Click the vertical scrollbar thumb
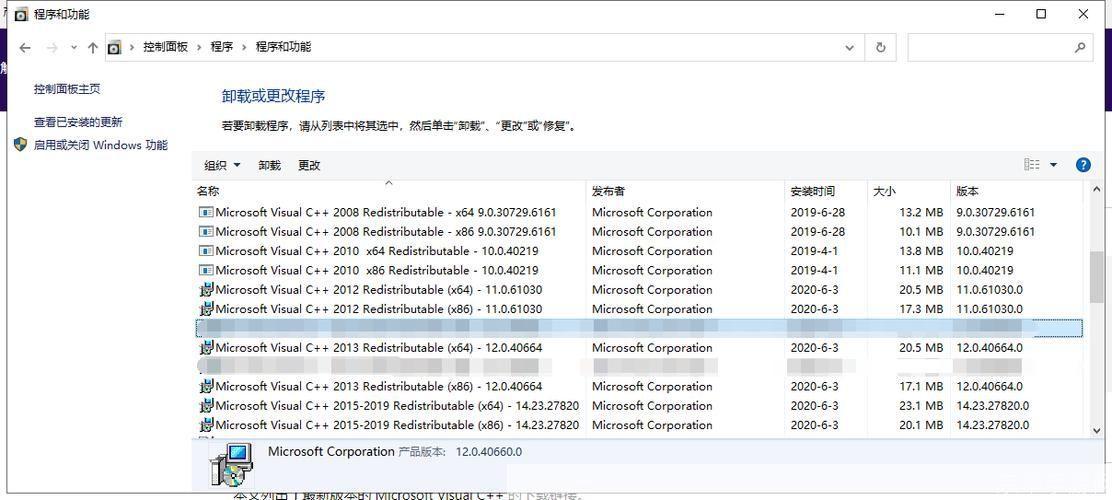Image resolution: width=1112 pixels, height=500 pixels. [1097, 277]
